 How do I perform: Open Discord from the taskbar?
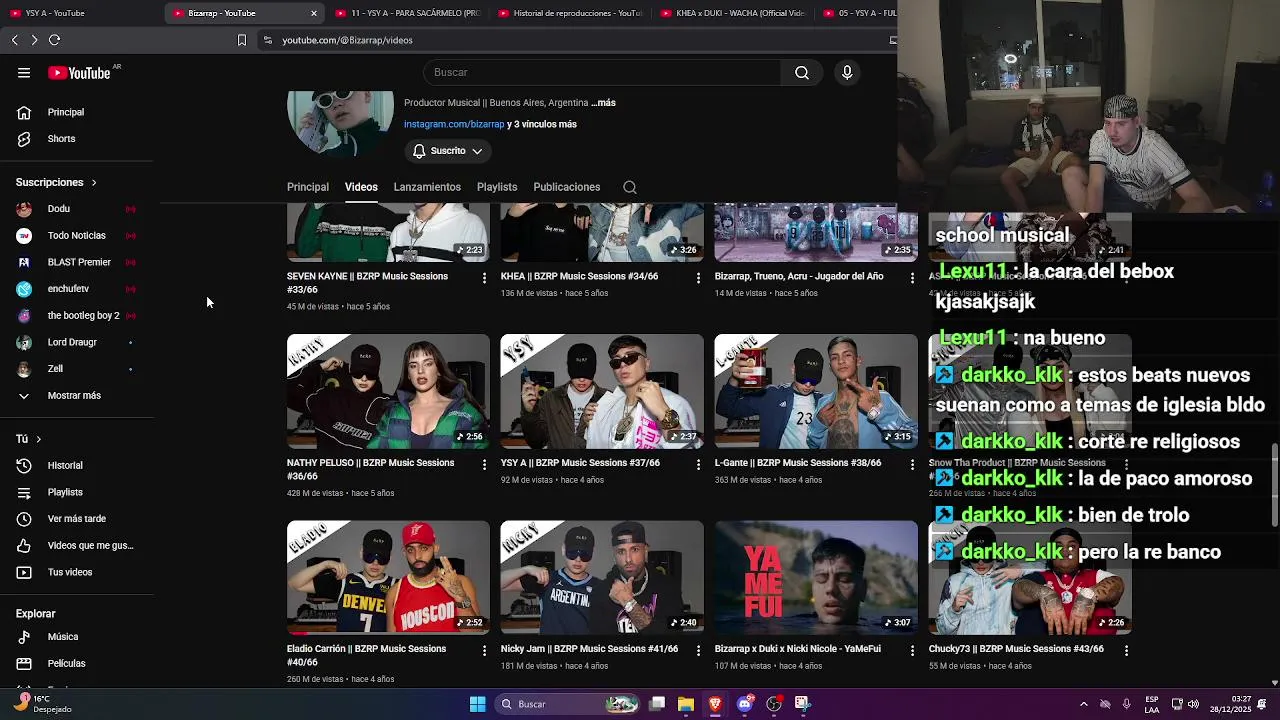744,704
